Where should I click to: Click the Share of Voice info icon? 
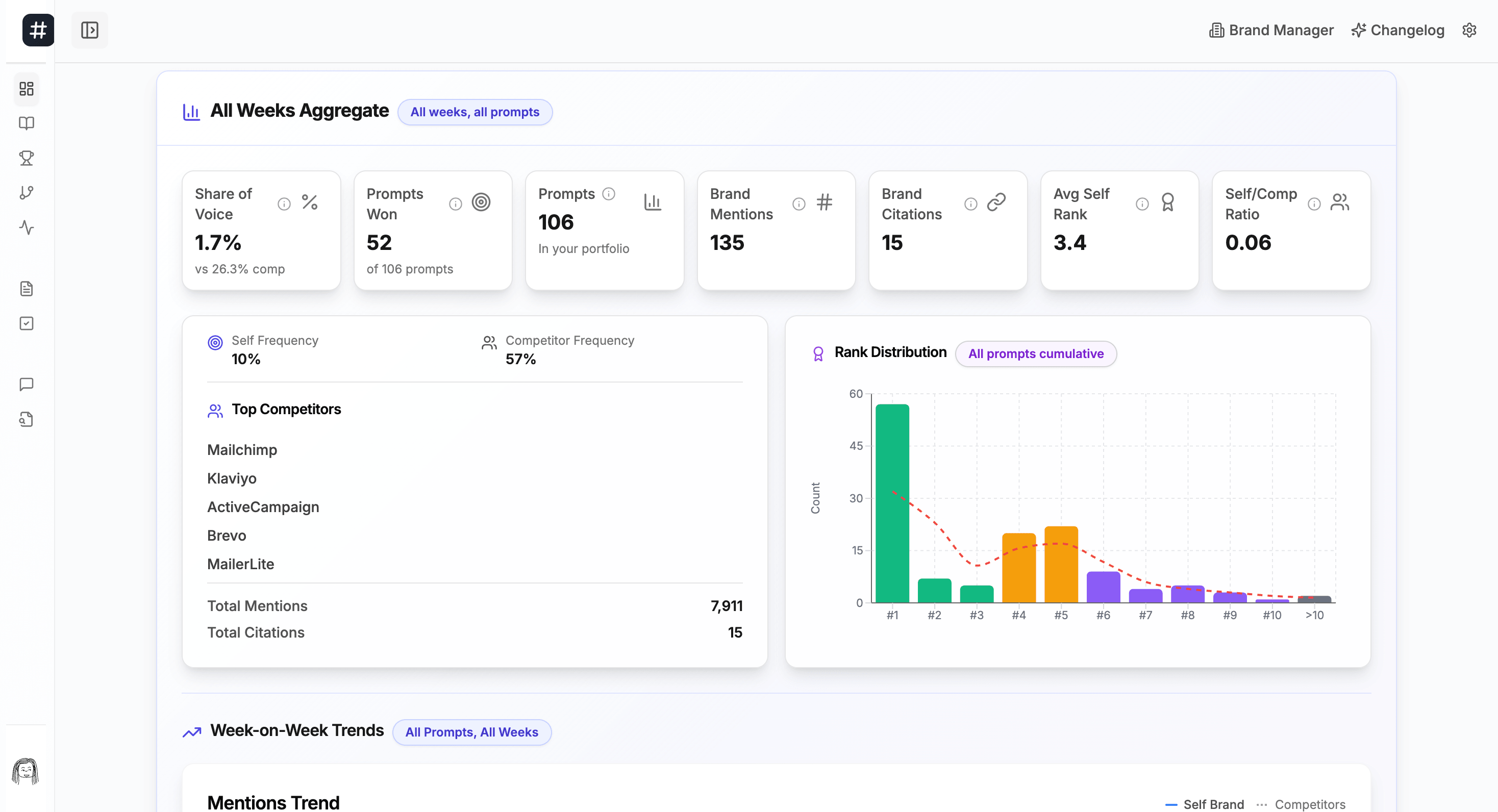pos(284,204)
